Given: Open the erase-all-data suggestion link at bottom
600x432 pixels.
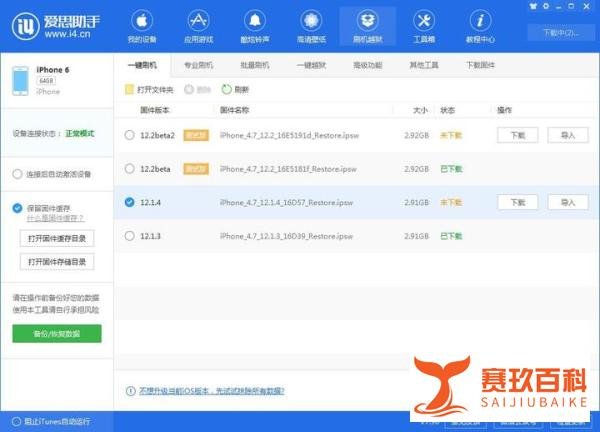Looking at the screenshot, I should (x=212, y=391).
